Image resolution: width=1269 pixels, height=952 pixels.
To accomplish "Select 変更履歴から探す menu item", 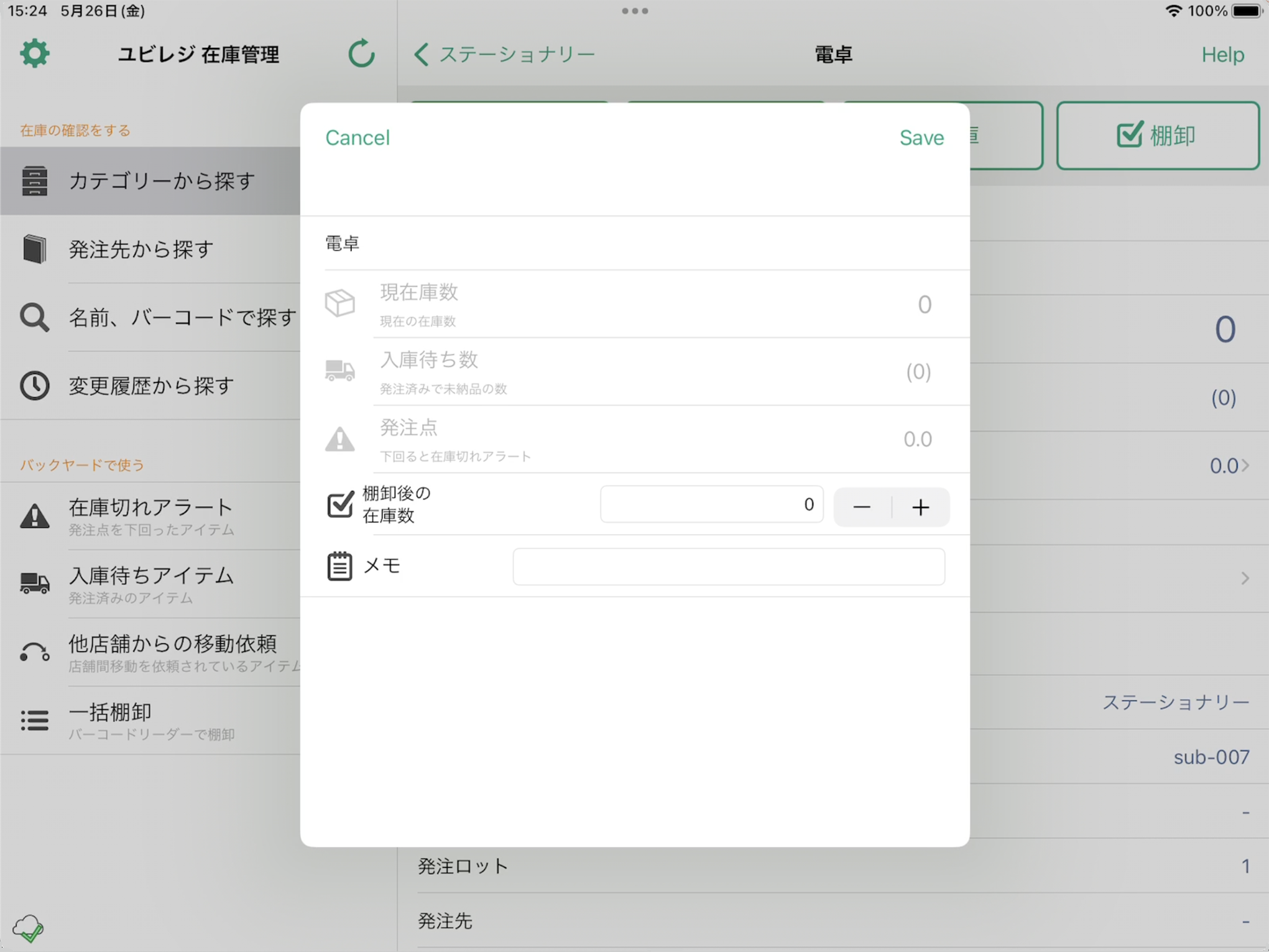I will pyautogui.click(x=150, y=386).
